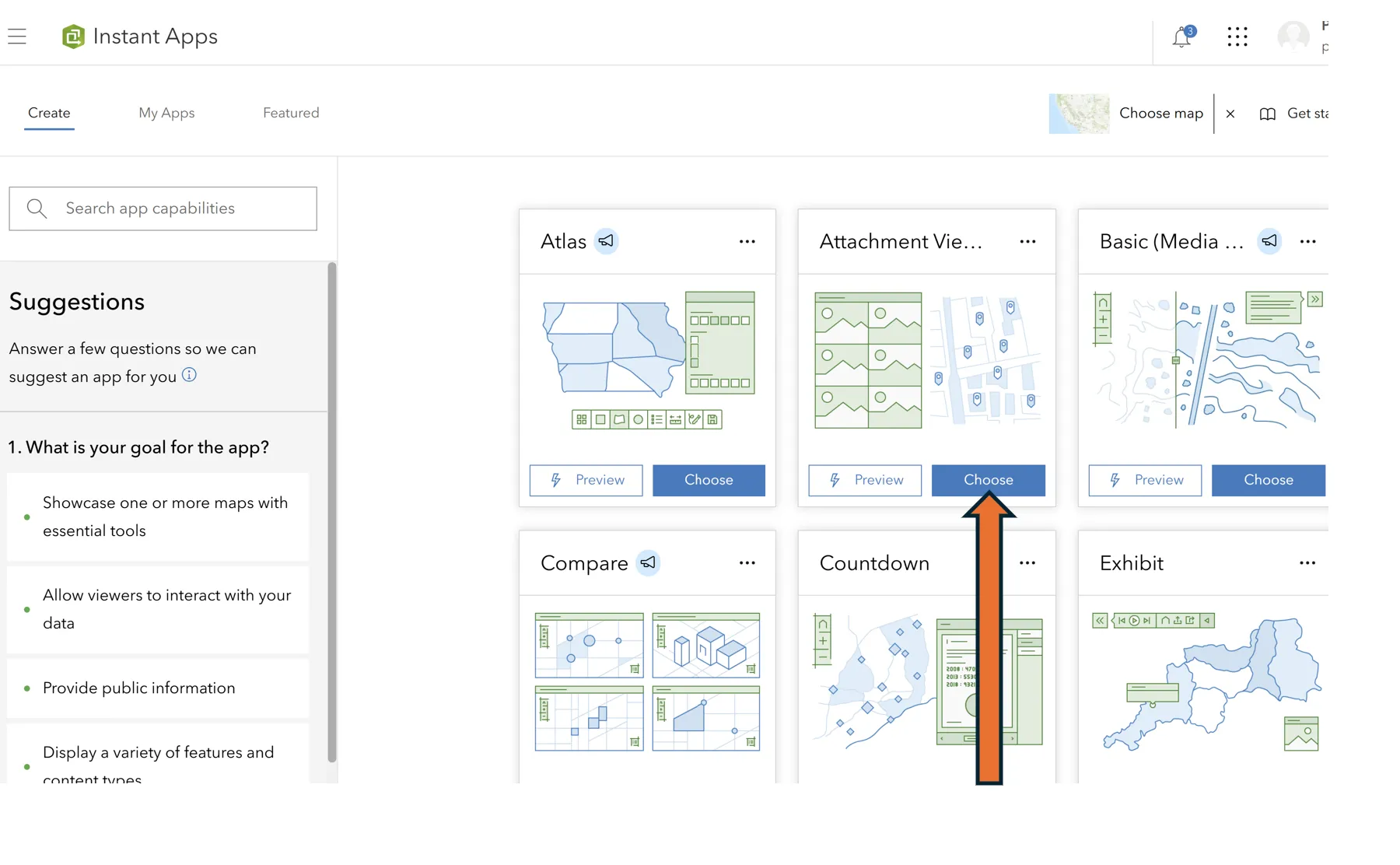Open the Atlas card options menu

(x=747, y=241)
